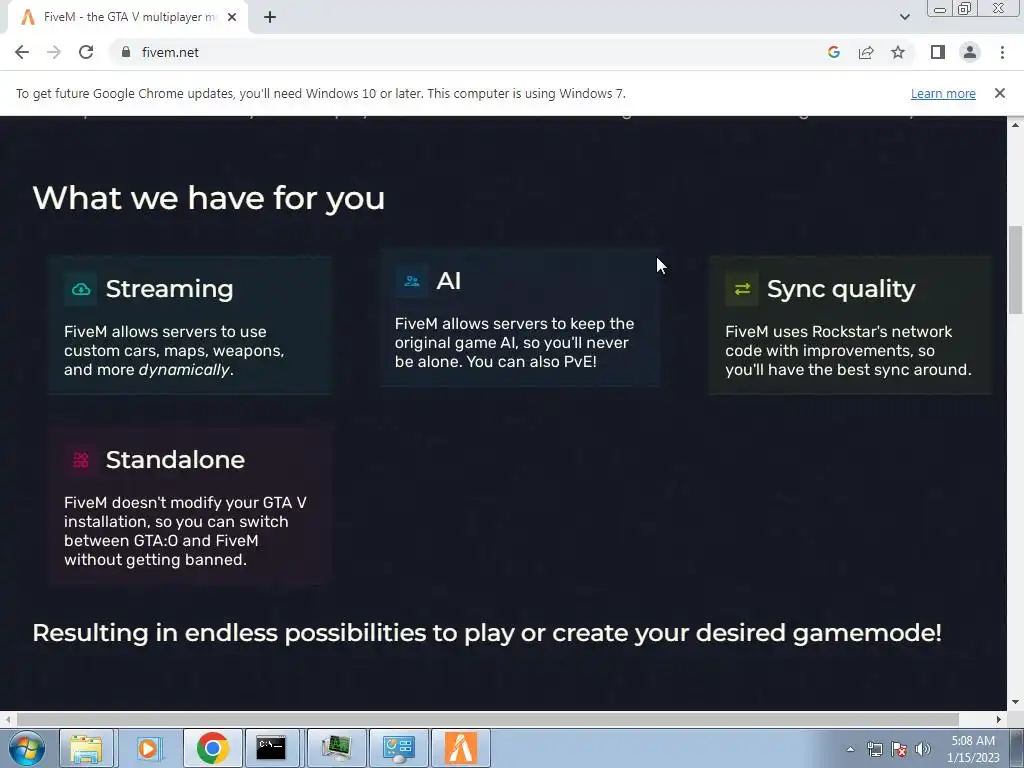Click the 'What we have for you' heading
Image resolution: width=1024 pixels, height=768 pixels.
[208, 198]
